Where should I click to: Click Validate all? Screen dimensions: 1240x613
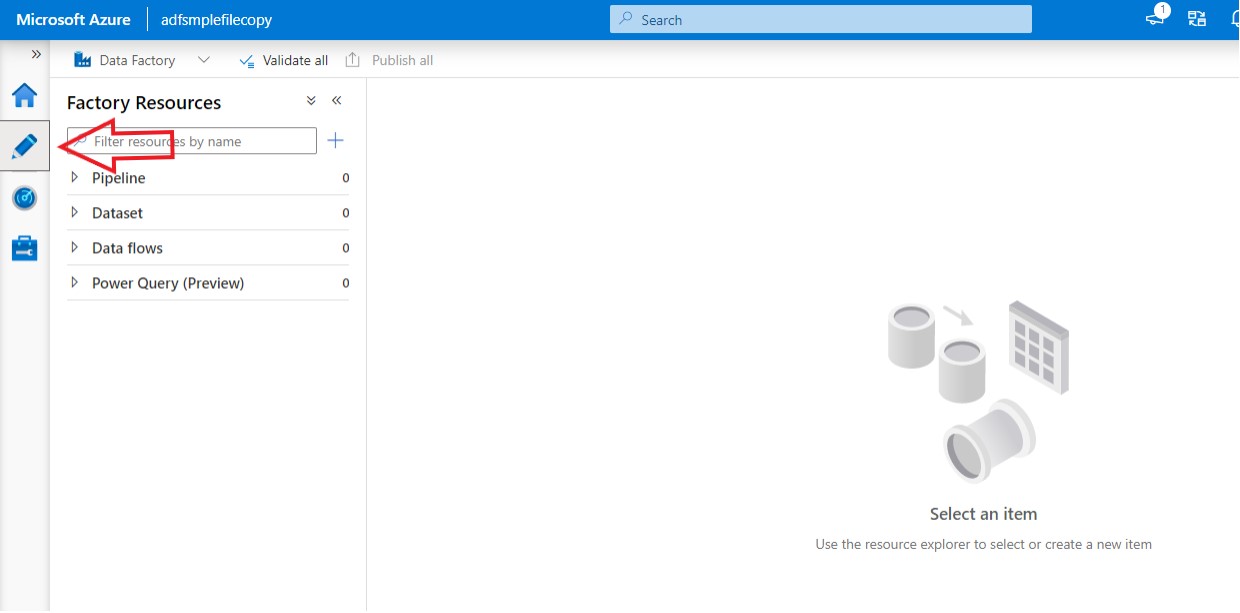click(284, 60)
